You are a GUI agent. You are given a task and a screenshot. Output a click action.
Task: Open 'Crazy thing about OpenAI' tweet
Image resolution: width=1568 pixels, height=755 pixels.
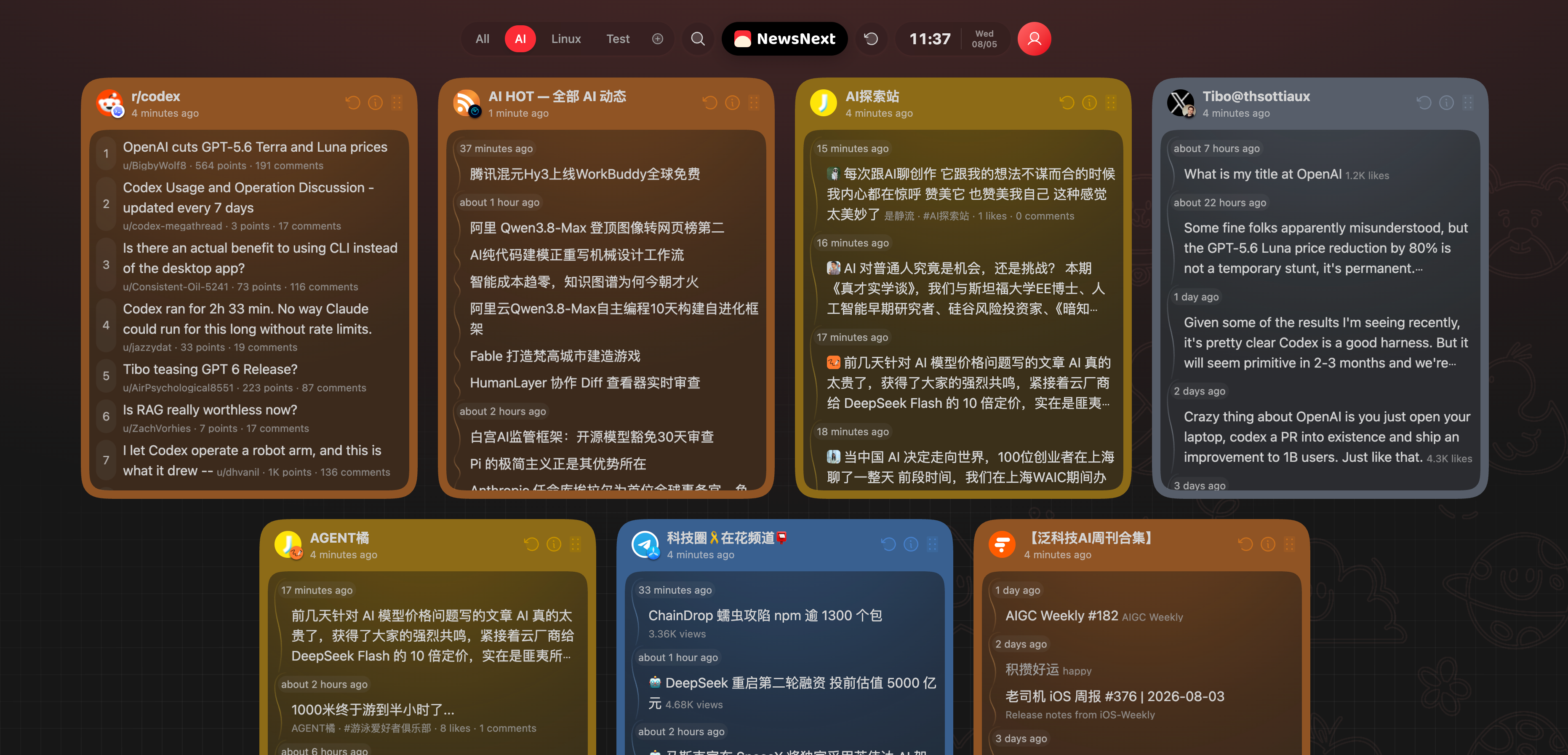point(1327,437)
